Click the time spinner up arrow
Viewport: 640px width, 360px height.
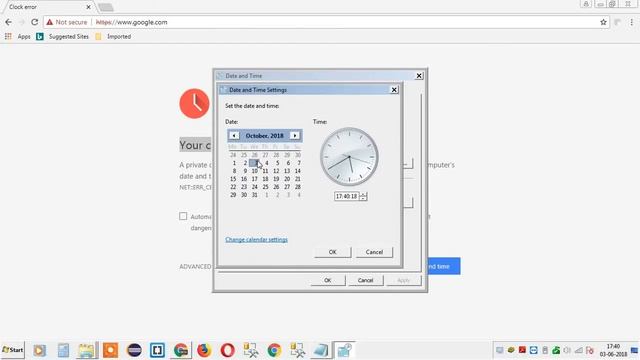pos(363,194)
